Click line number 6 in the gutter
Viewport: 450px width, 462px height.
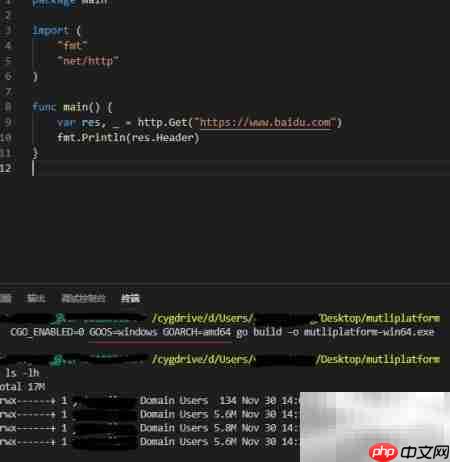point(8,76)
